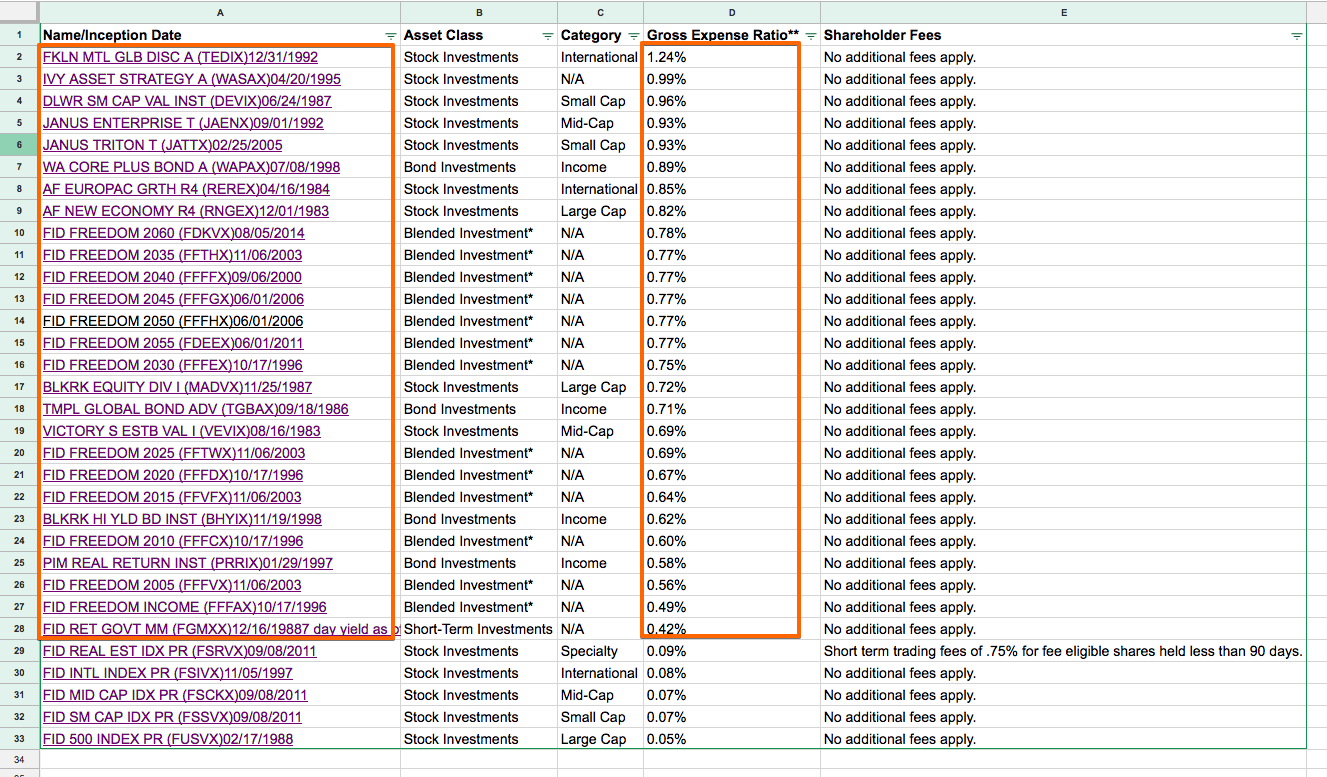The height and width of the screenshot is (777, 1327).
Task: Open FID FREEDOM 2045 (FFFGX) link
Action: click(x=173, y=299)
